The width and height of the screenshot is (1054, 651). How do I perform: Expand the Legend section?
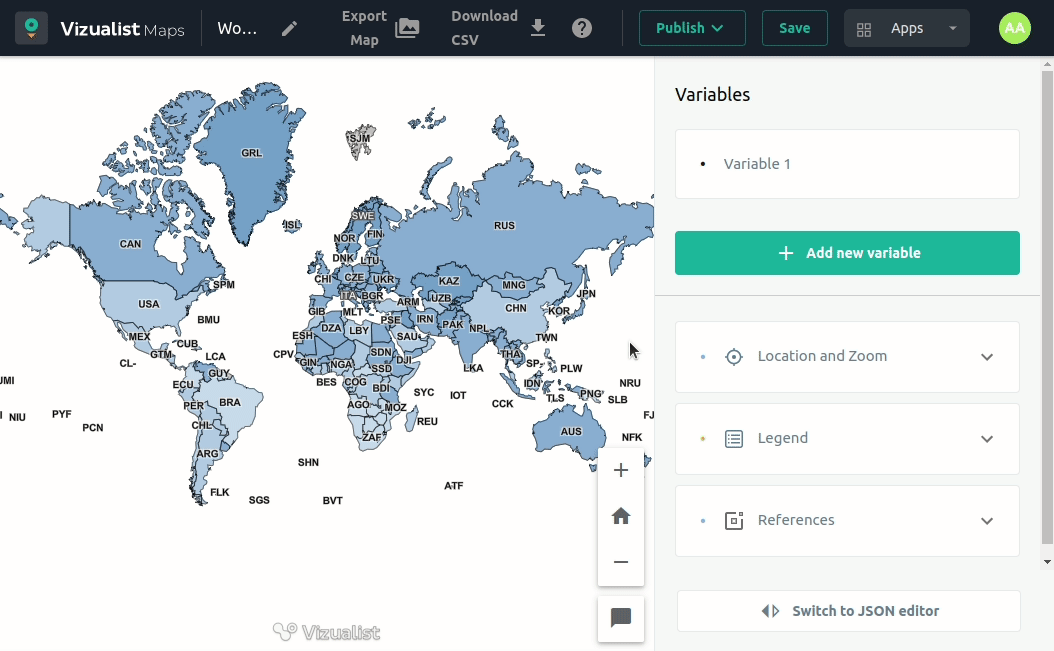847,439
